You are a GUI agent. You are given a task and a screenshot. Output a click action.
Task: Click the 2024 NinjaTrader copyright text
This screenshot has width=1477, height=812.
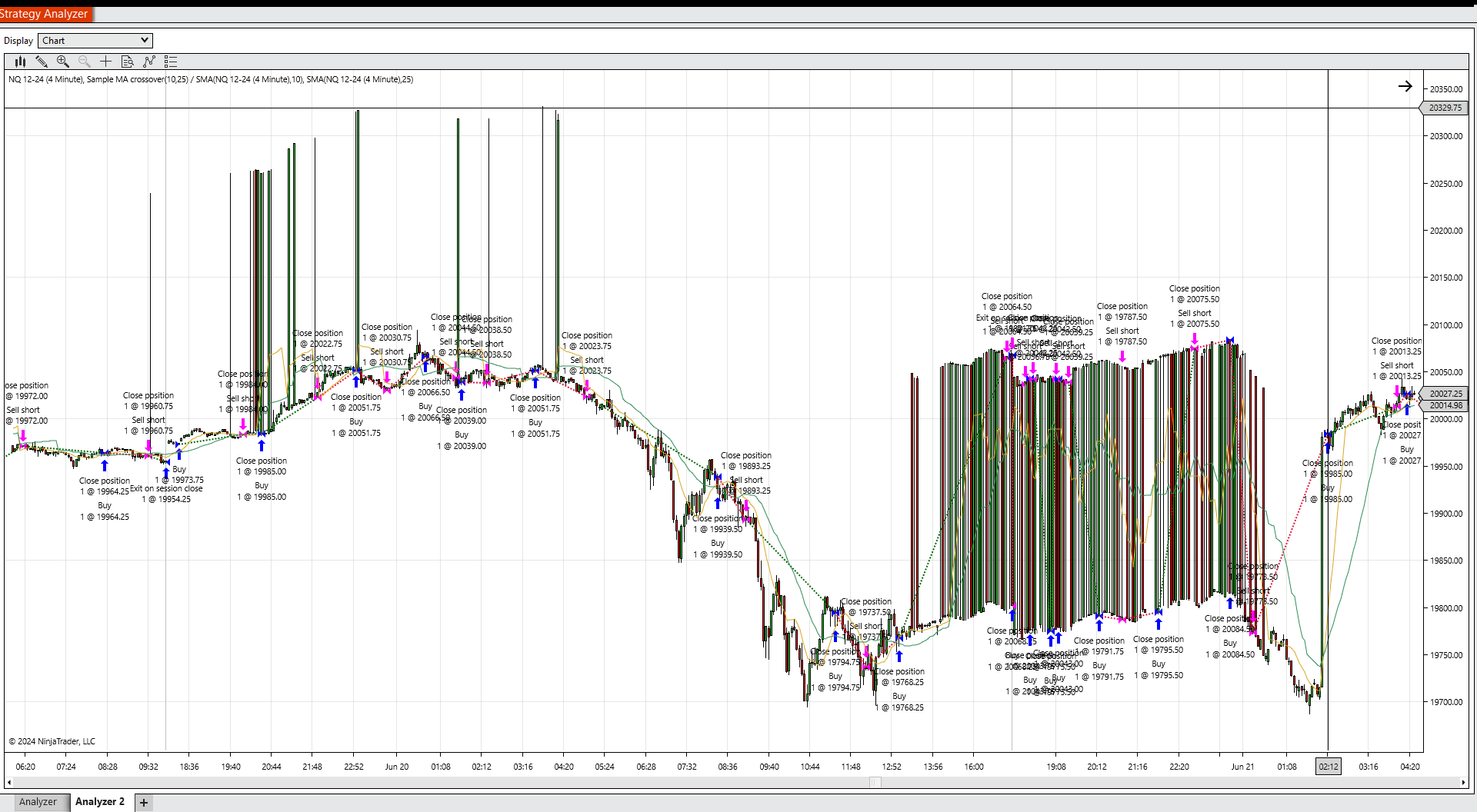click(x=50, y=740)
